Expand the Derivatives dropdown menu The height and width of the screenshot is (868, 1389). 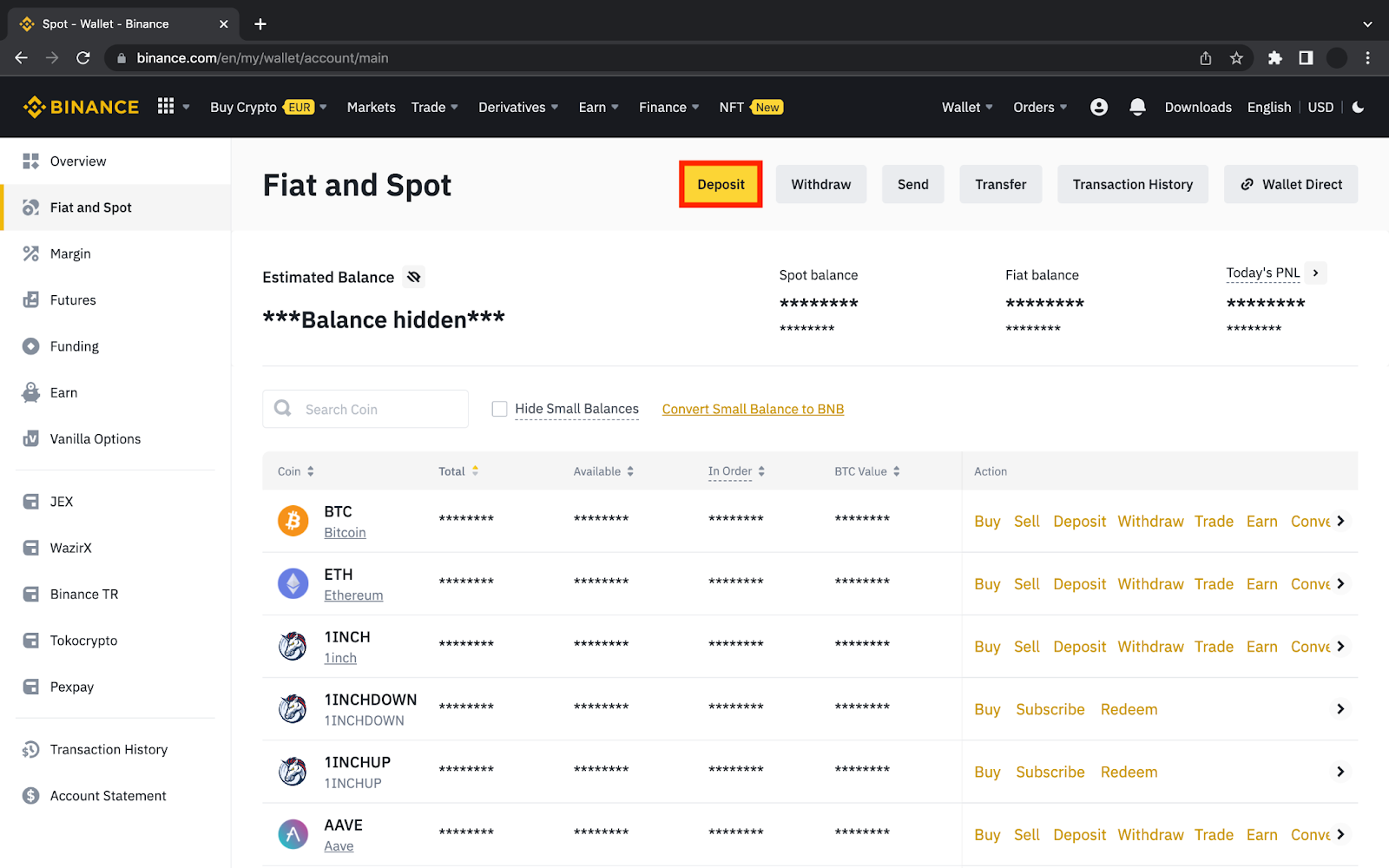pyautogui.click(x=518, y=107)
